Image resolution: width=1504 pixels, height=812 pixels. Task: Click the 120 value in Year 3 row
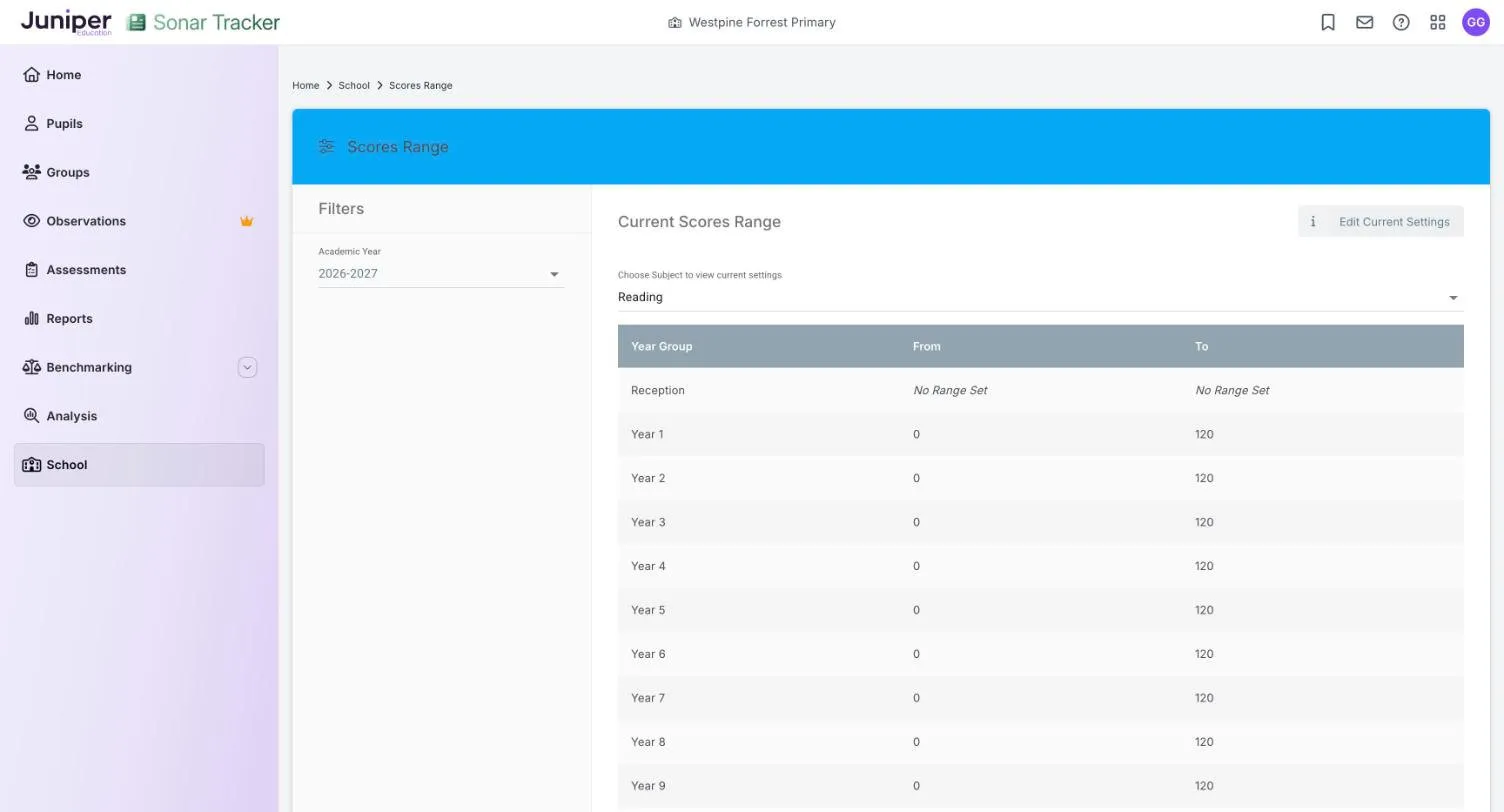click(x=1204, y=523)
